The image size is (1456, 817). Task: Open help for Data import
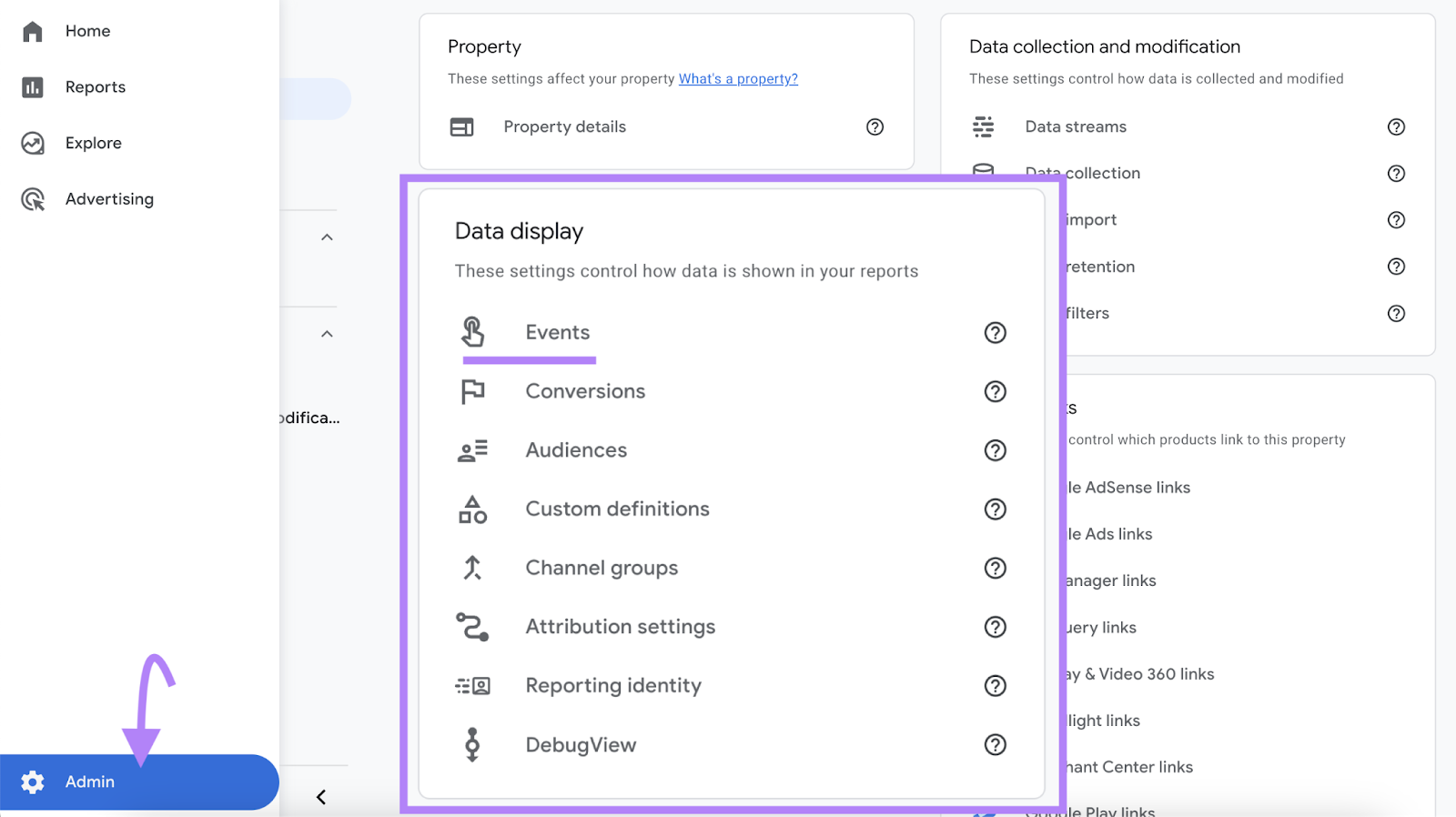[1396, 220]
